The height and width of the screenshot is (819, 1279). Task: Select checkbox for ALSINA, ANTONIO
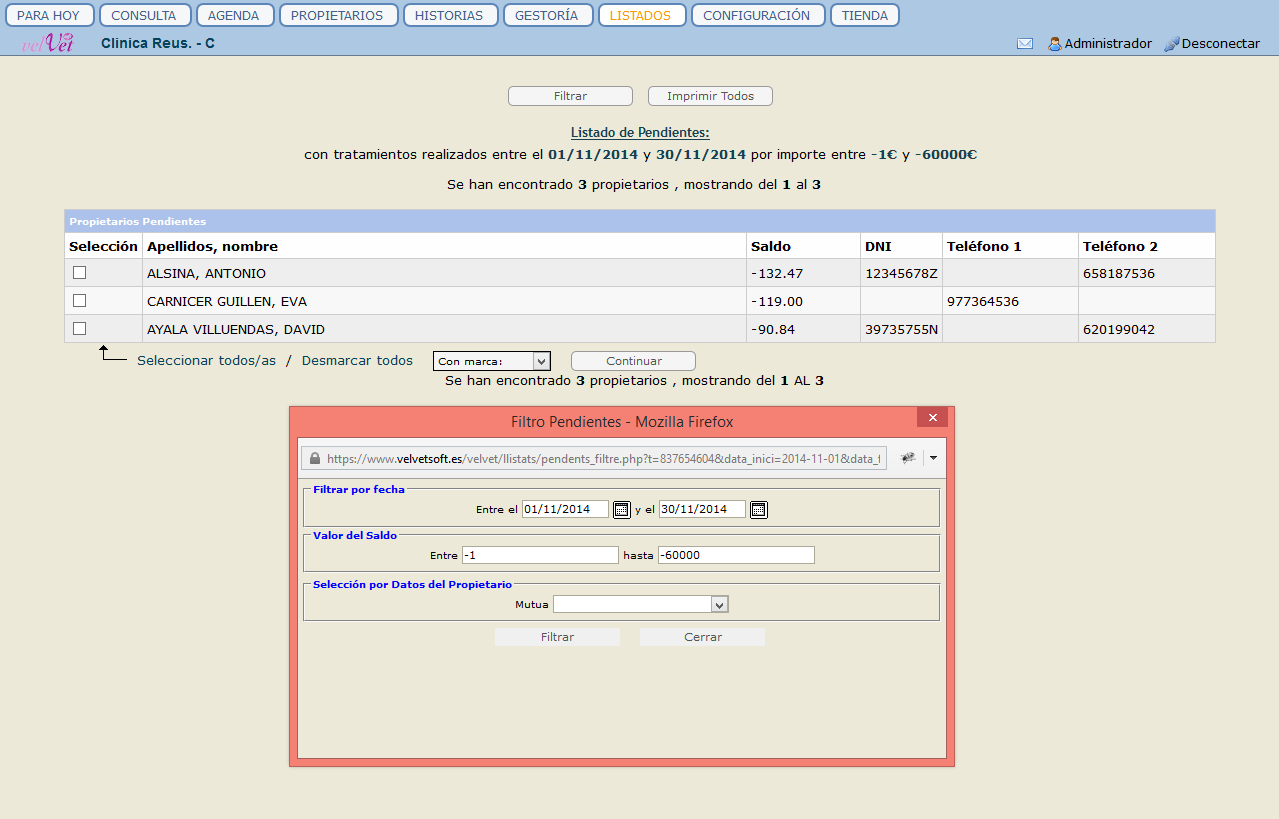(80, 272)
